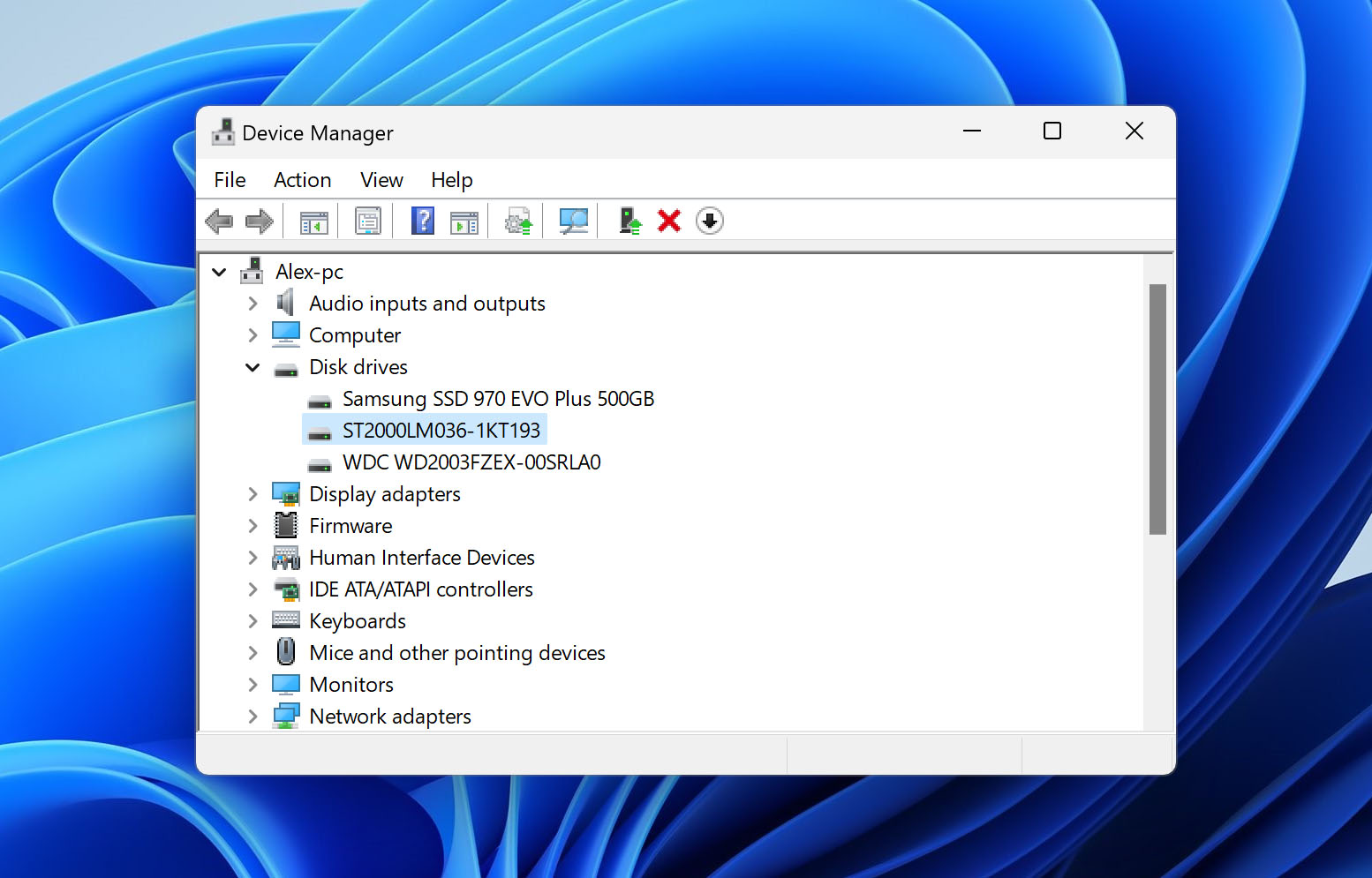Expand the Keyboards category chevron
The image size is (1372, 878).
(253, 621)
